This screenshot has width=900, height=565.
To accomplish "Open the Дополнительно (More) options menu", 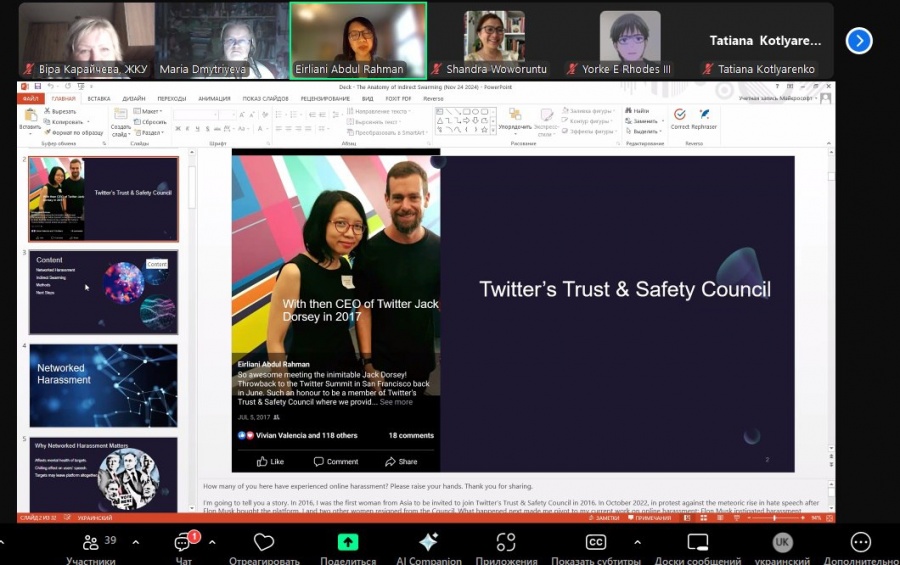I will click(x=860, y=548).
